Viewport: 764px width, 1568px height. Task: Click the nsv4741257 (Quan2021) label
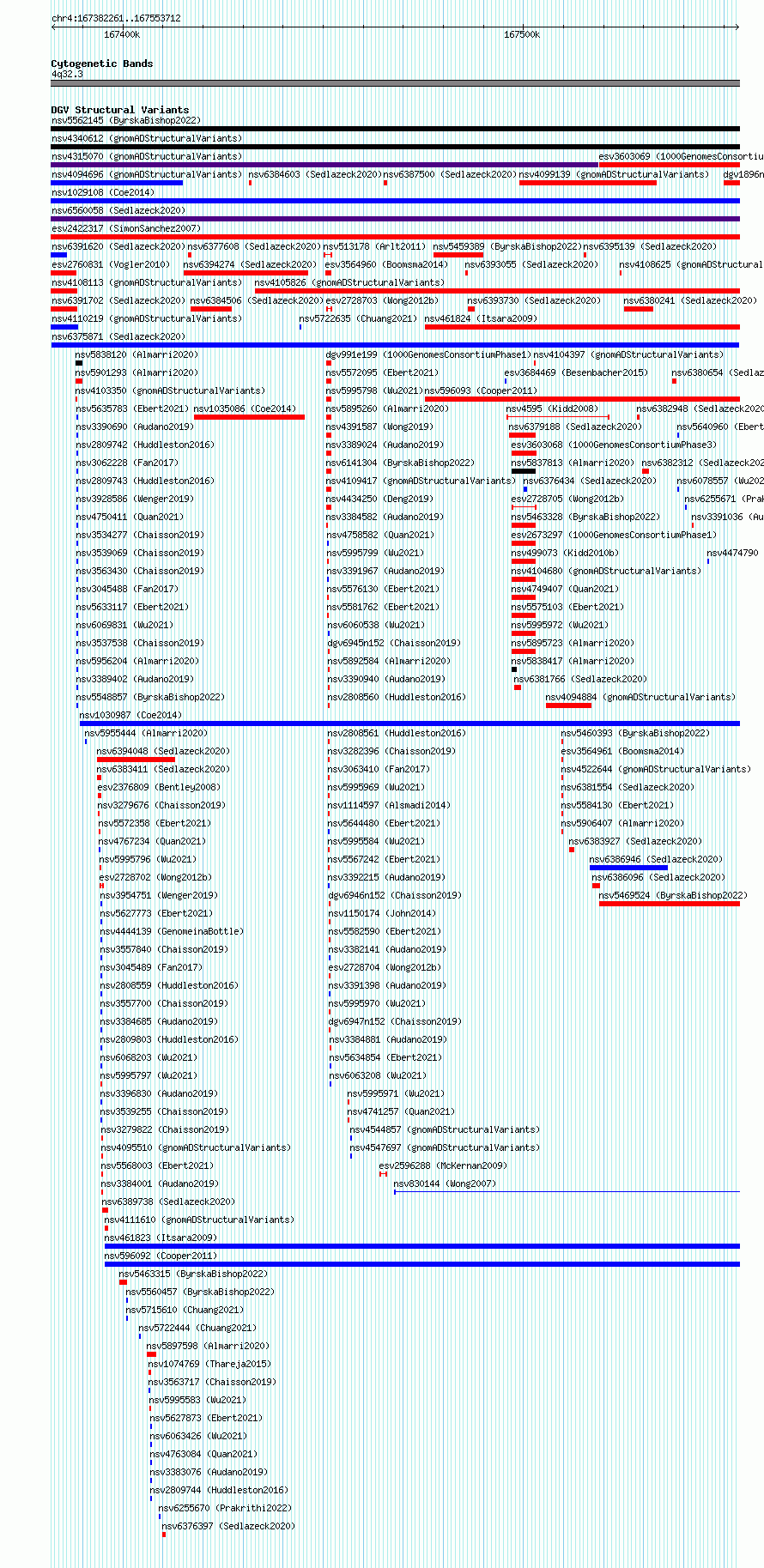tap(401, 1111)
